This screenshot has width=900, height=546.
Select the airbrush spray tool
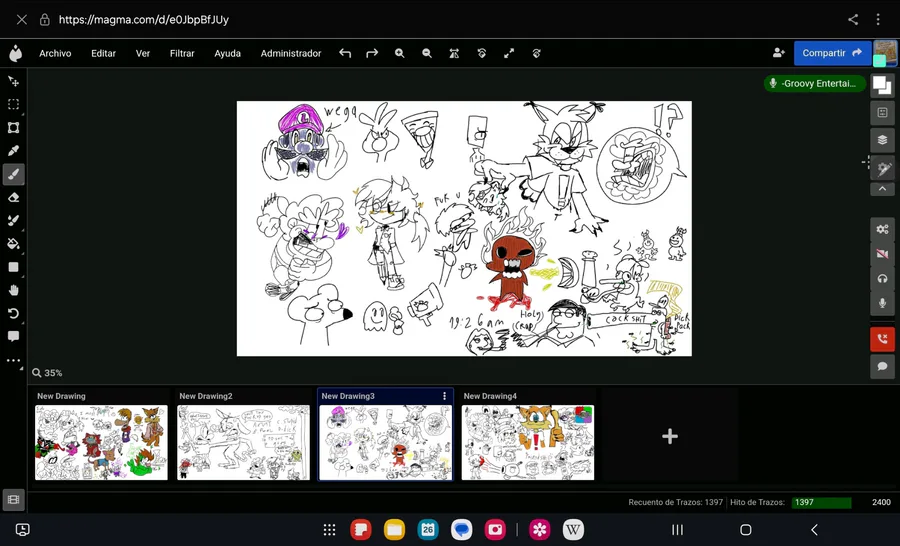tap(13, 220)
